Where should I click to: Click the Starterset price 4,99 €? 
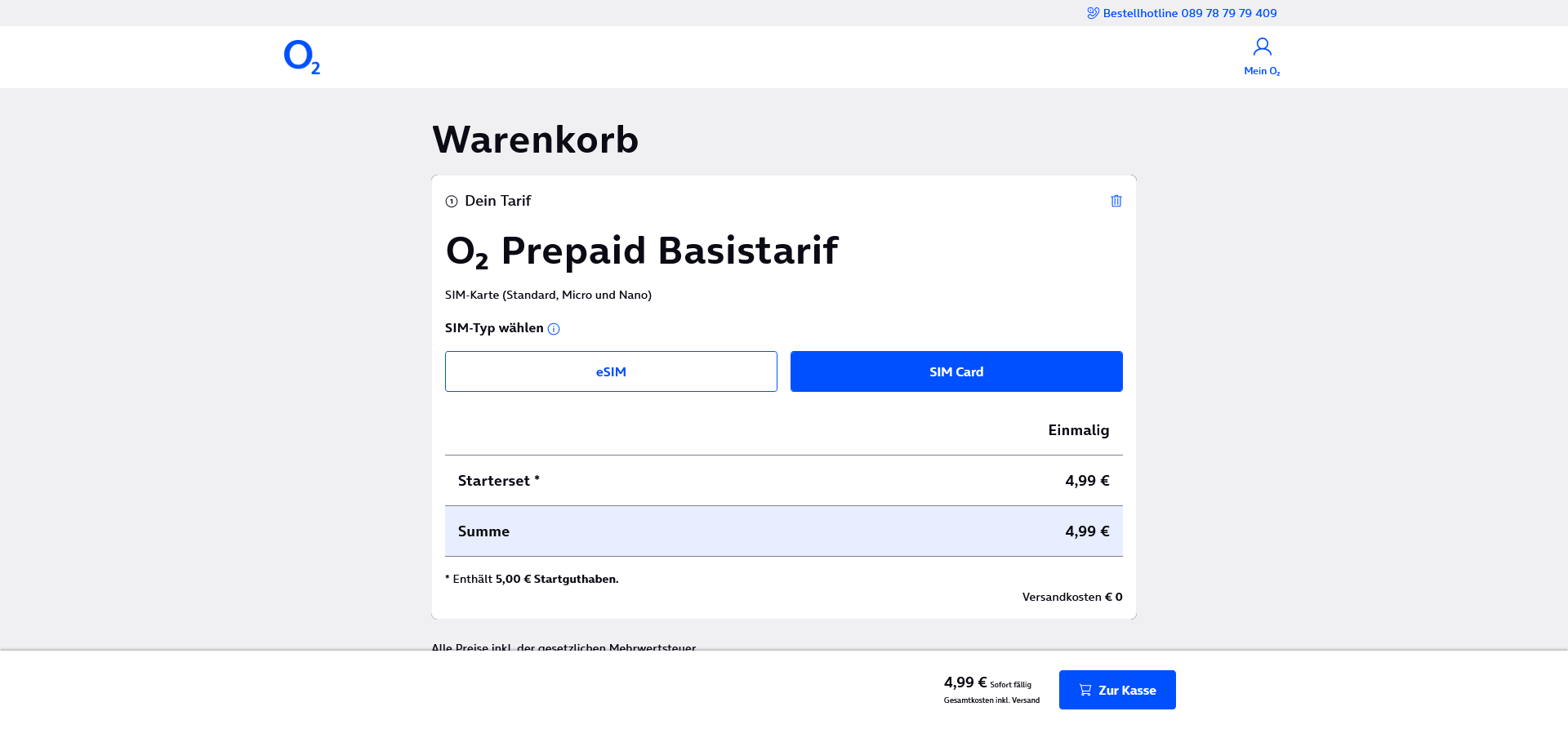point(1087,481)
